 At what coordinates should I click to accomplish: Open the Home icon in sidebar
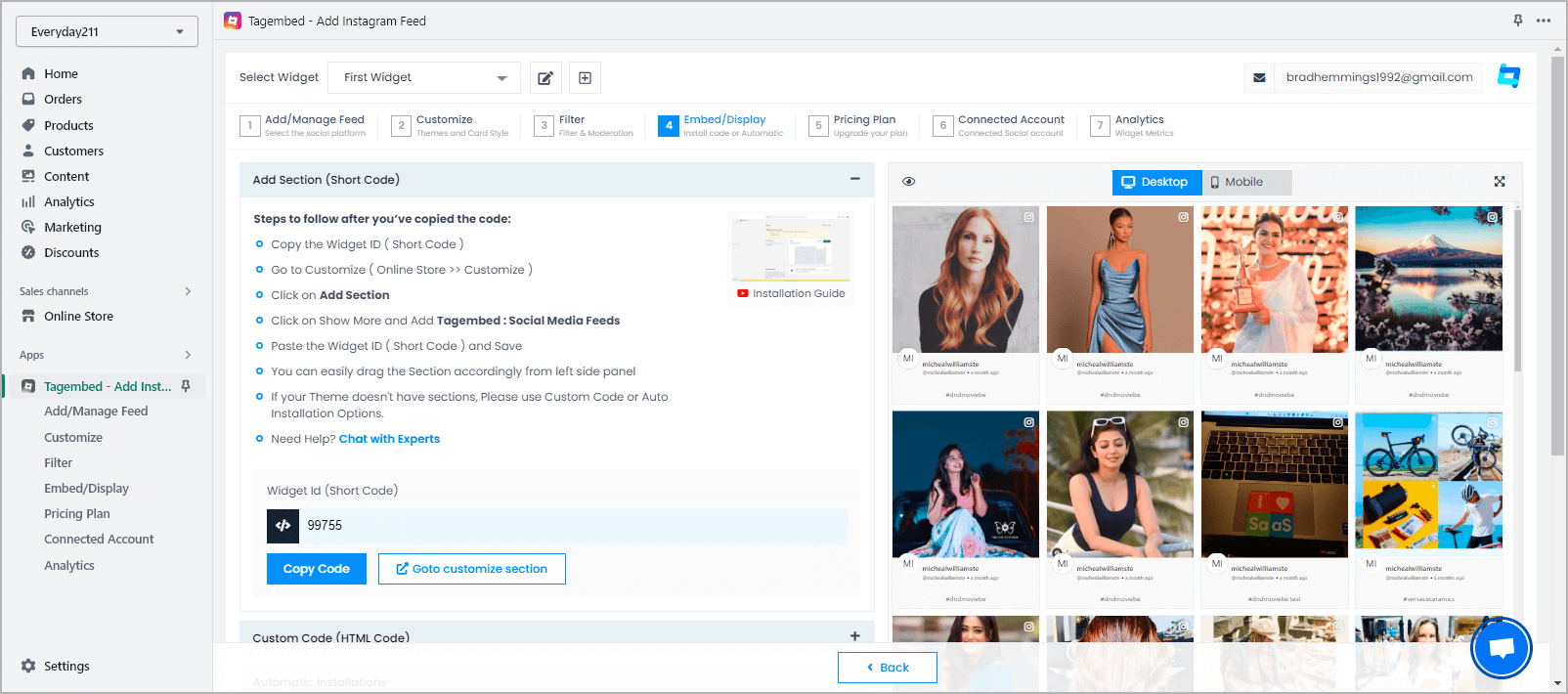pos(28,73)
